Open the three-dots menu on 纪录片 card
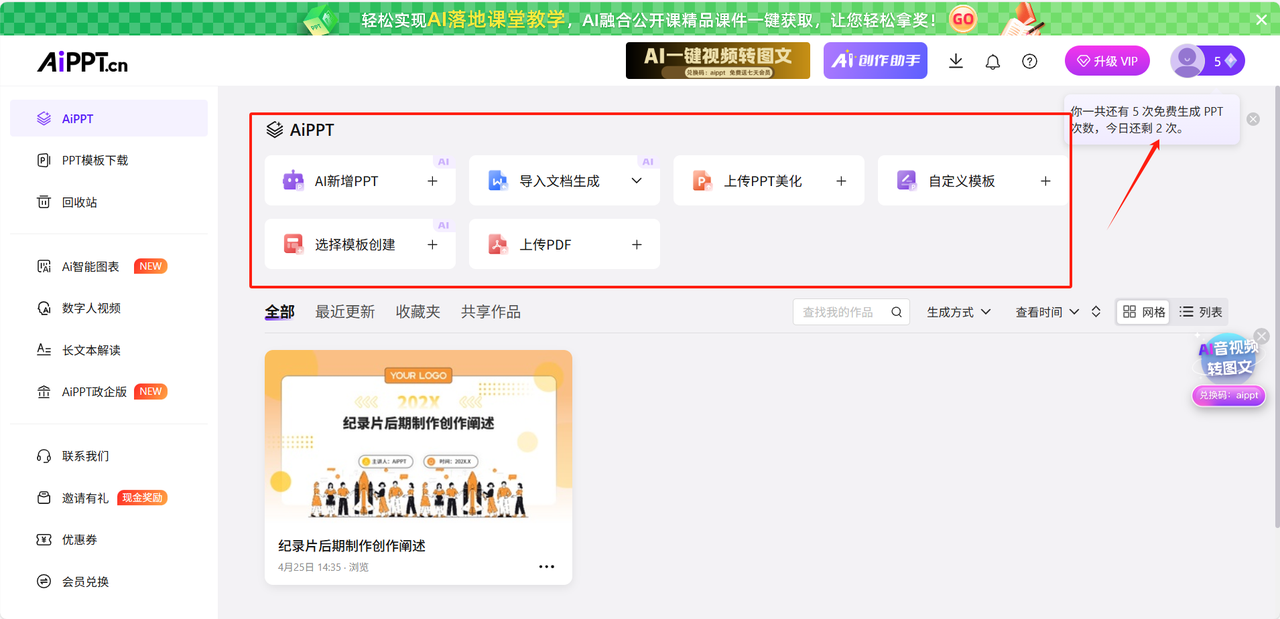Viewport: 1280px width, 619px height. coord(546,567)
